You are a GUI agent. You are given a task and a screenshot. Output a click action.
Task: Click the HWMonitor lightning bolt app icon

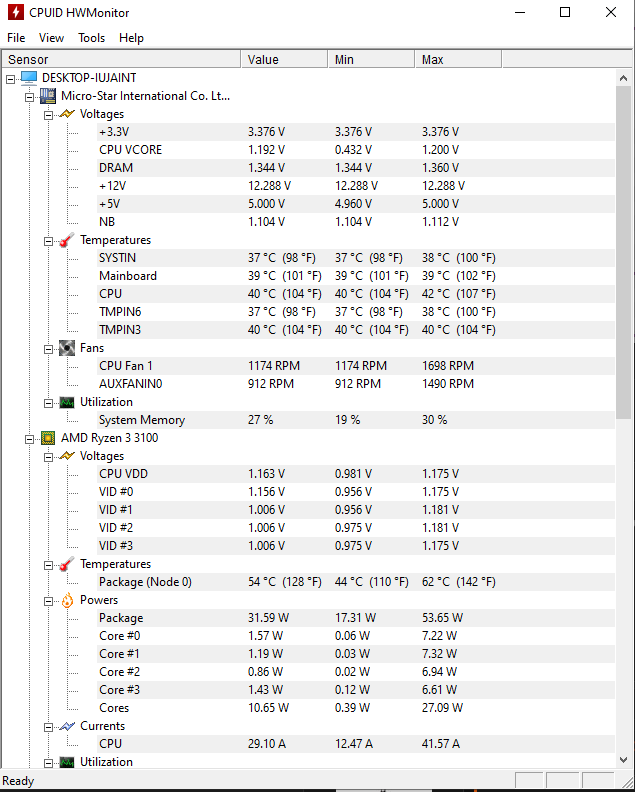click(15, 12)
